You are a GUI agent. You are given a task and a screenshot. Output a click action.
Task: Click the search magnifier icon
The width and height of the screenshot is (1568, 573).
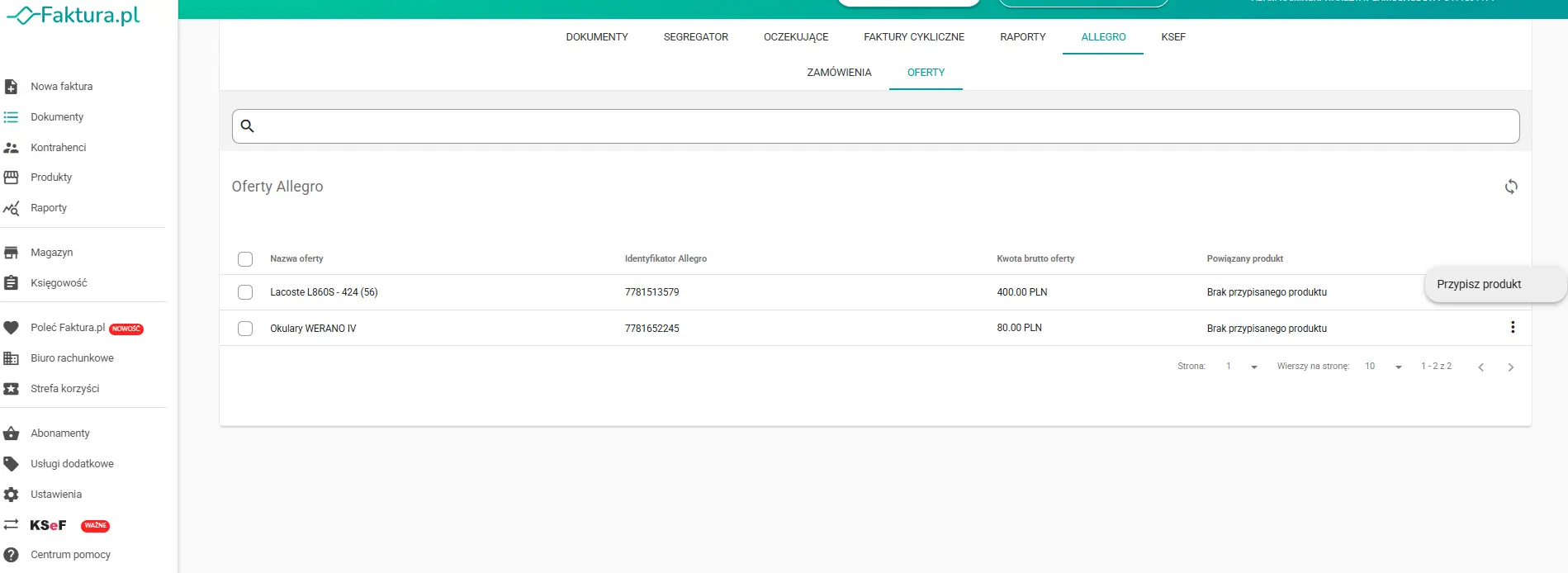(x=247, y=126)
